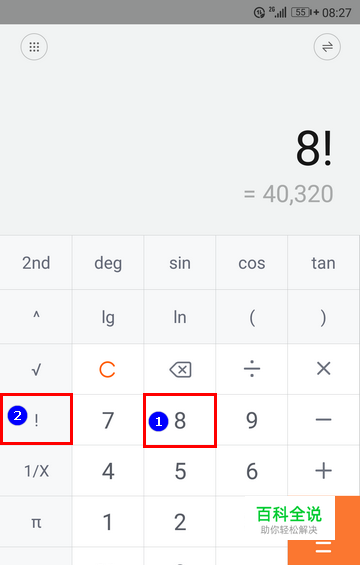The image size is (360, 565).
Task: Tap the sin function key
Action: 180,263
